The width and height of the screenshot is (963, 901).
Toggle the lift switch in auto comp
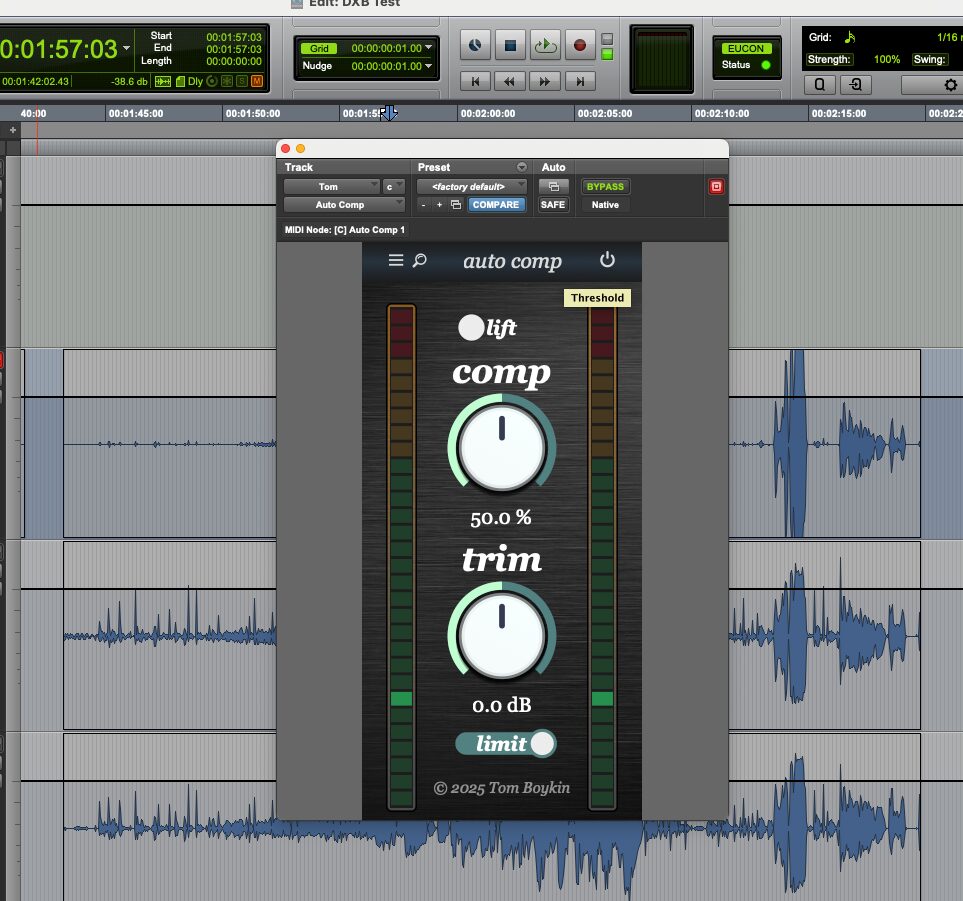click(471, 327)
